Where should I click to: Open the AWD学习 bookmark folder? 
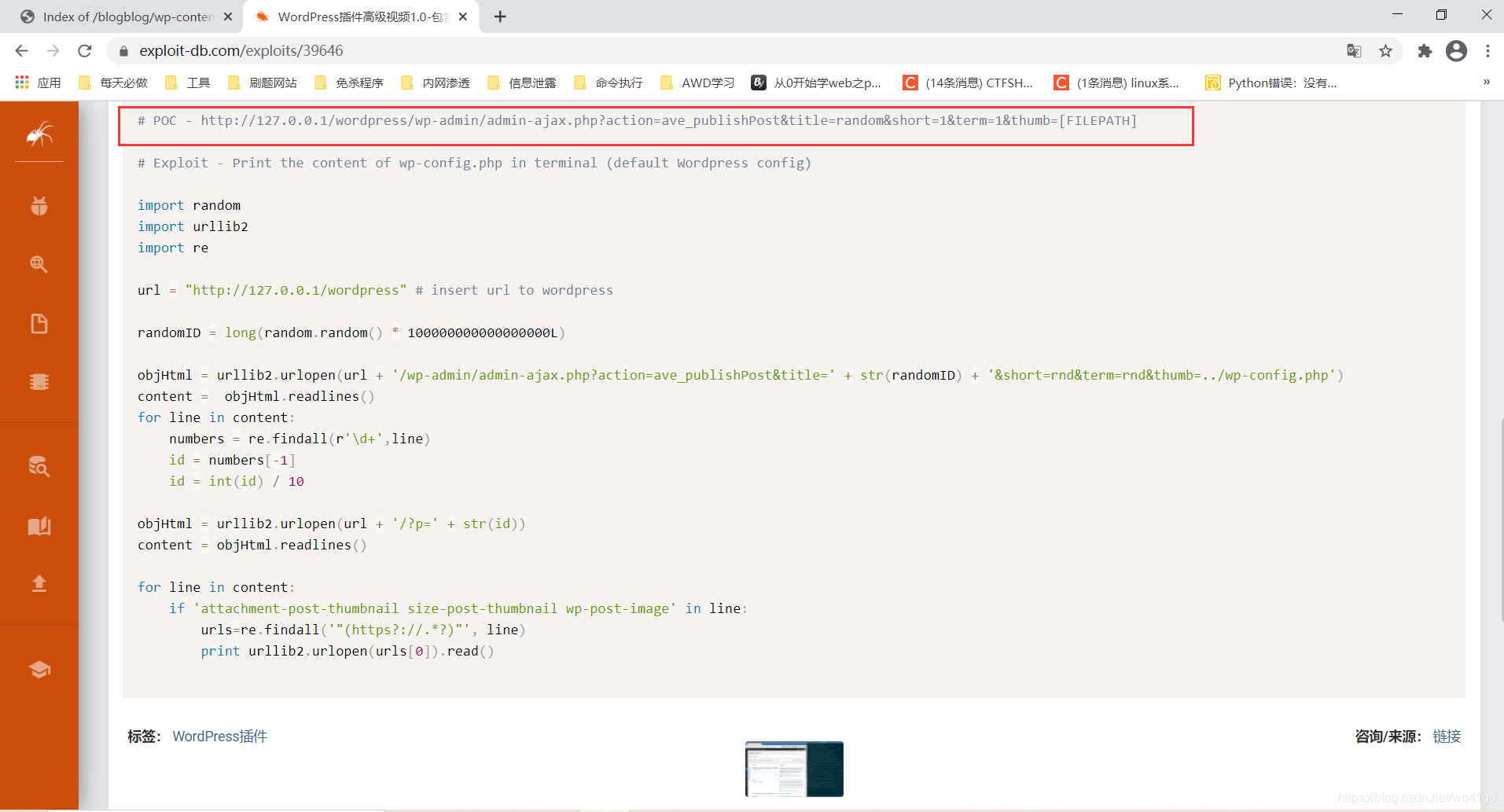pyautogui.click(x=697, y=83)
